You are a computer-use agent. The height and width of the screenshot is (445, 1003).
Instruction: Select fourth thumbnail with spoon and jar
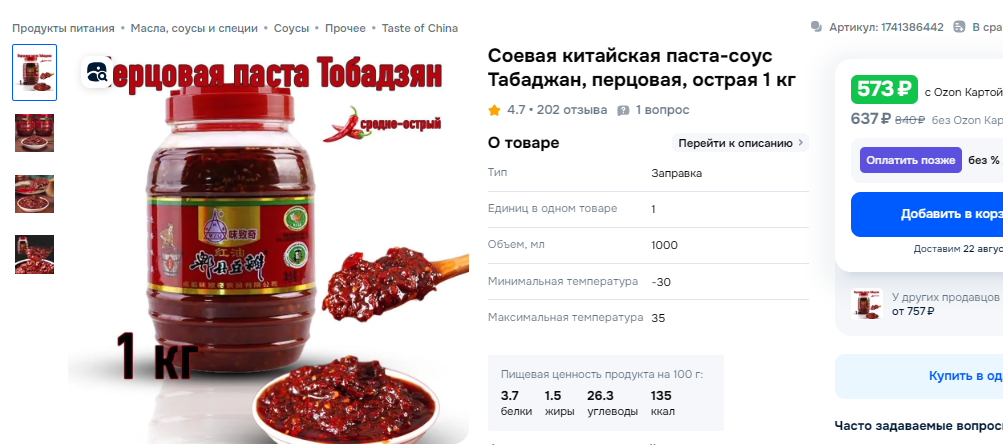(35, 254)
